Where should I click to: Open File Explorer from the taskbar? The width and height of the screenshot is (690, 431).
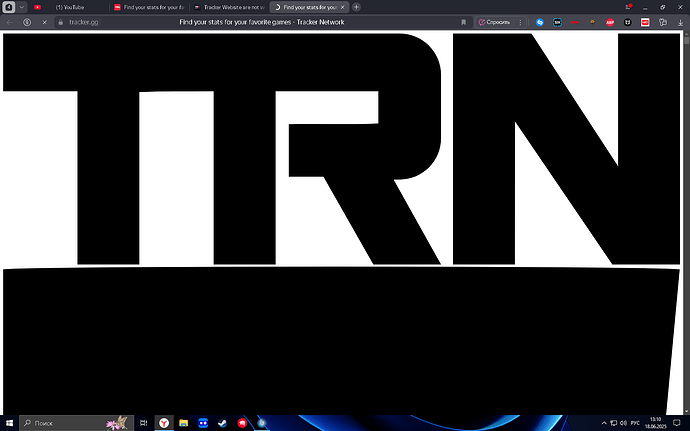(x=184, y=423)
